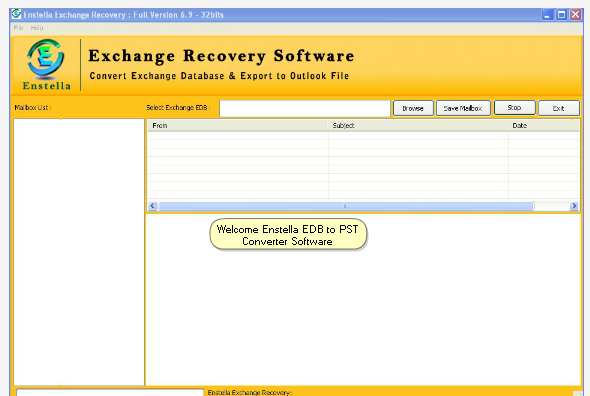Click the Select Exchange EDB label
The height and width of the screenshot is (396, 590).
click(178, 108)
